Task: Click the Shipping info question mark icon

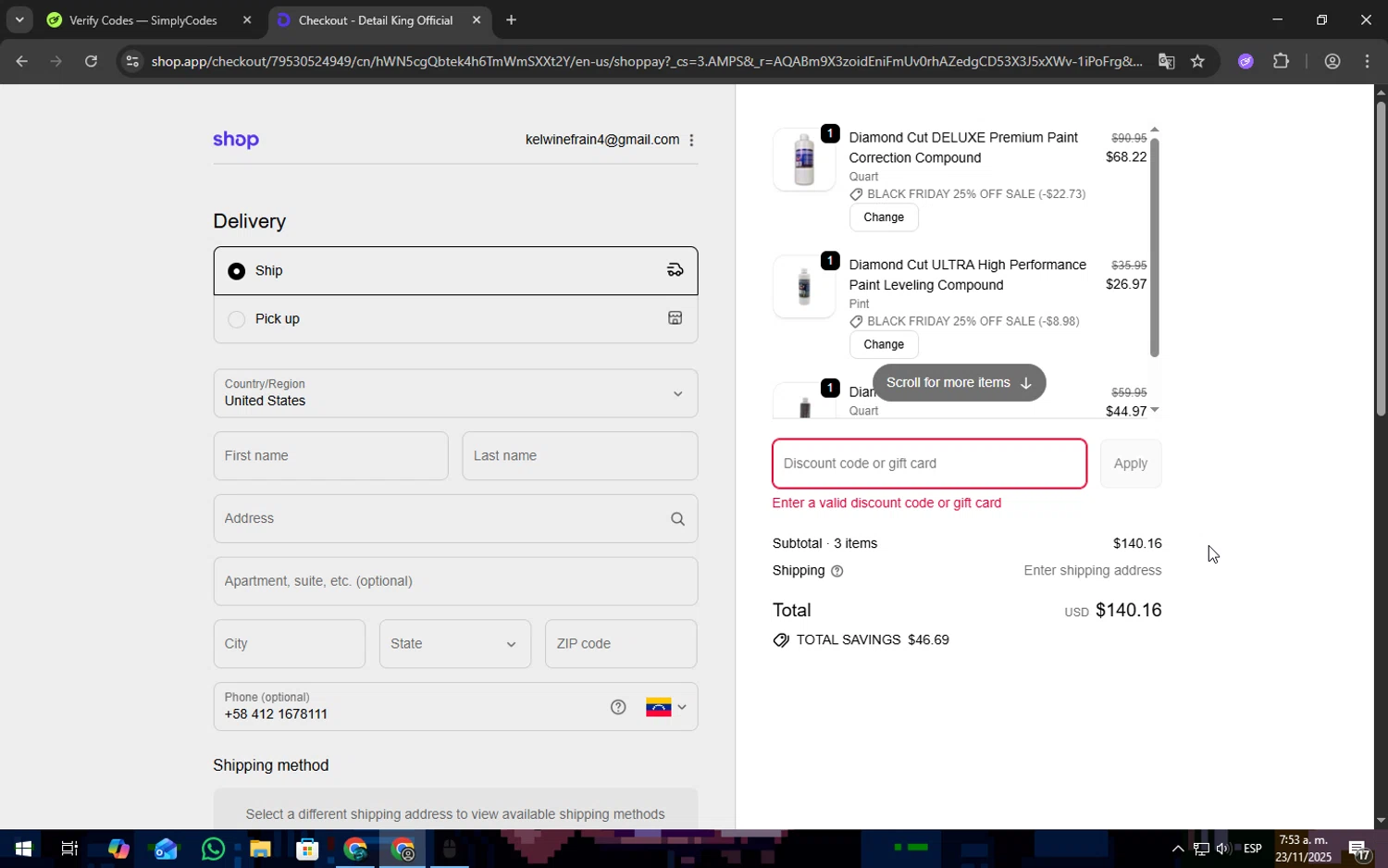Action: pyautogui.click(x=837, y=572)
